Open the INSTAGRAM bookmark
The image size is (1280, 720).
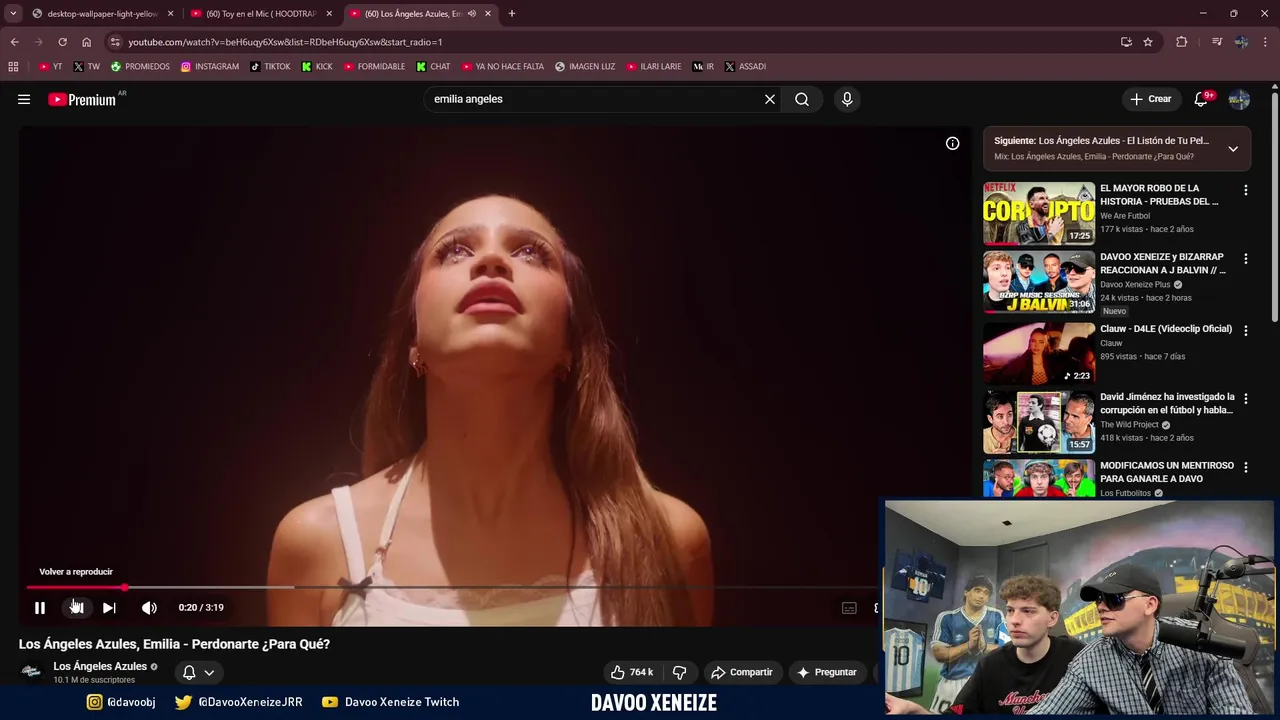pos(210,67)
